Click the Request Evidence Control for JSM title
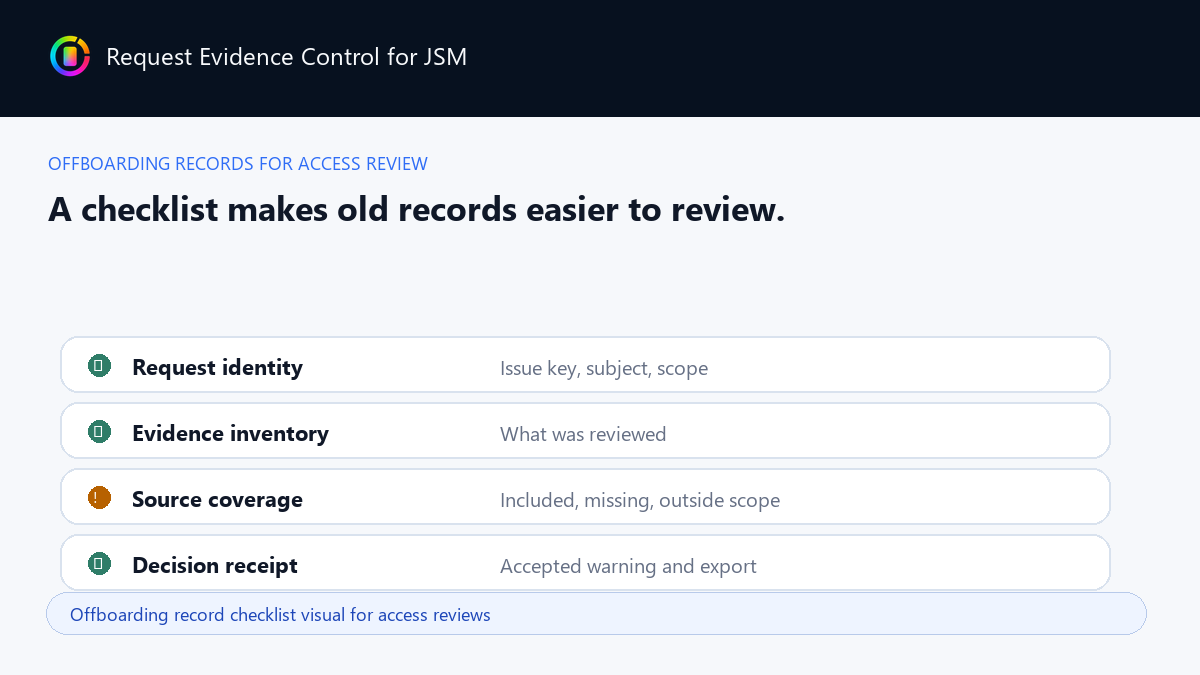 point(286,57)
